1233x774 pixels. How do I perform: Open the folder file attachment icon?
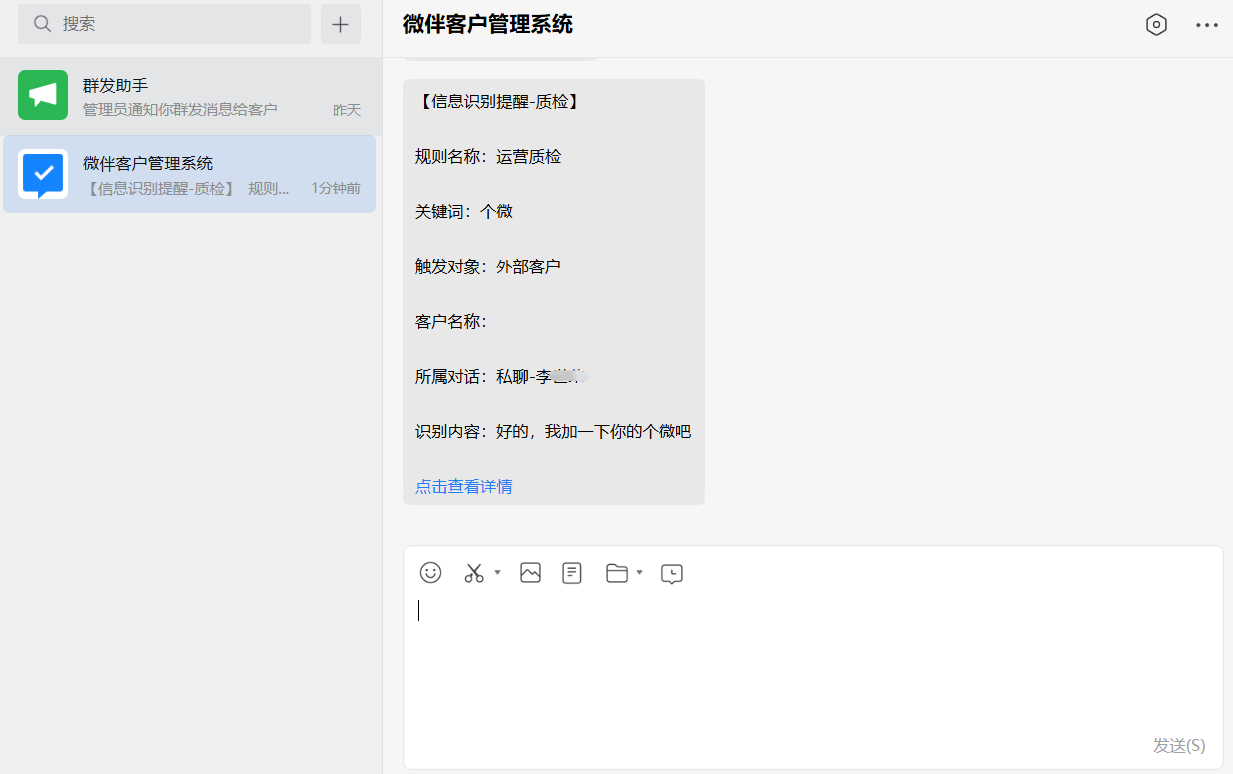pos(616,573)
